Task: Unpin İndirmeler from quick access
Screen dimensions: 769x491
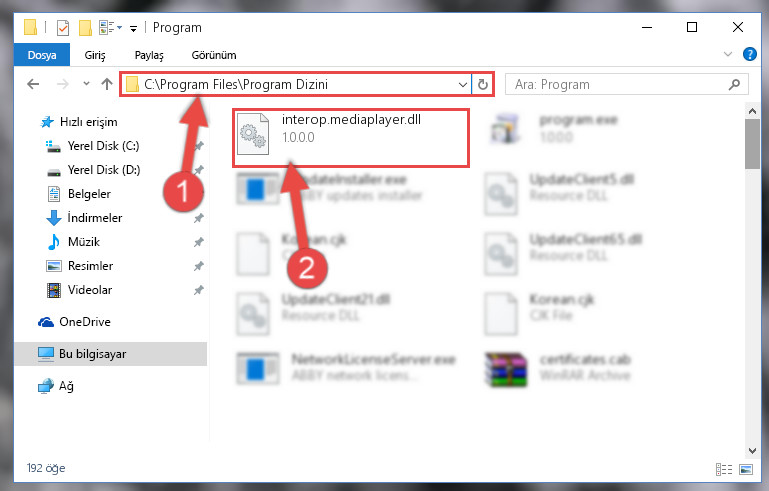Action: pyautogui.click(x=199, y=218)
